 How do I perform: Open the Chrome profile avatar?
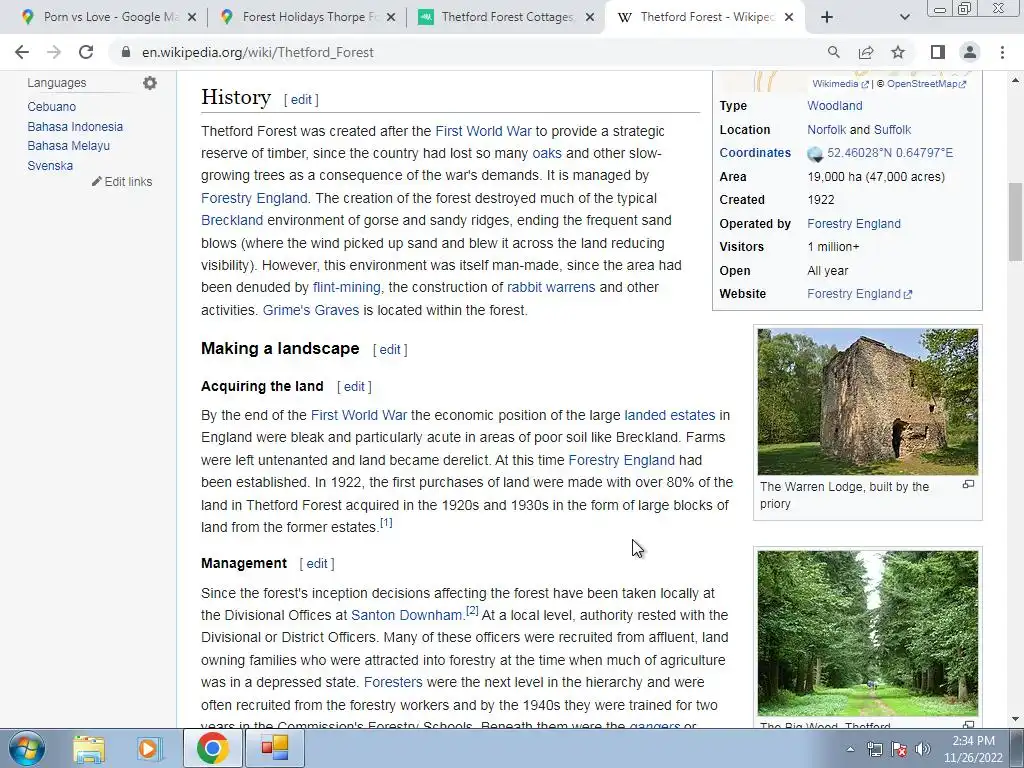(970, 52)
